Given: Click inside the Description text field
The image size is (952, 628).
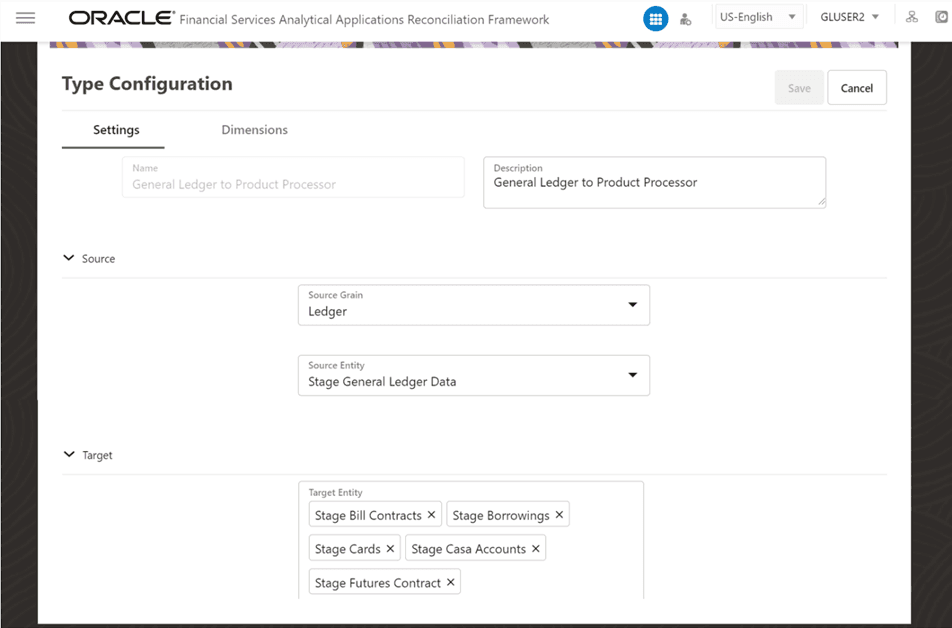Looking at the screenshot, I should (x=654, y=183).
